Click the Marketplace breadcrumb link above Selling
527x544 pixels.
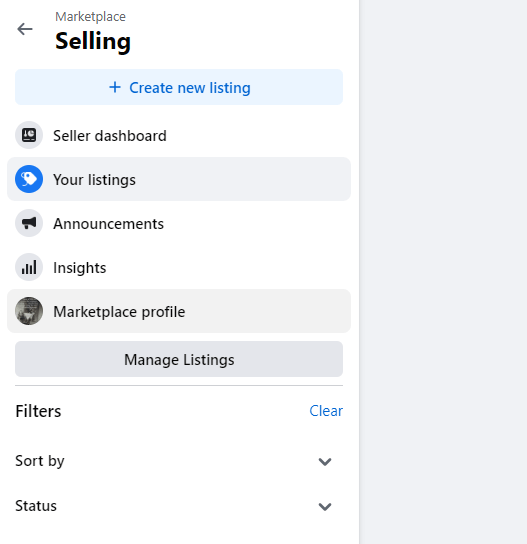click(90, 17)
